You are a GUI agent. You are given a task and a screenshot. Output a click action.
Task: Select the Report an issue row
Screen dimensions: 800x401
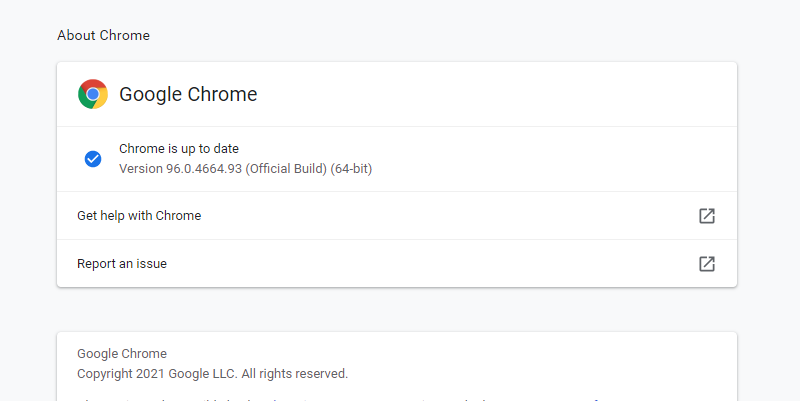click(x=397, y=264)
